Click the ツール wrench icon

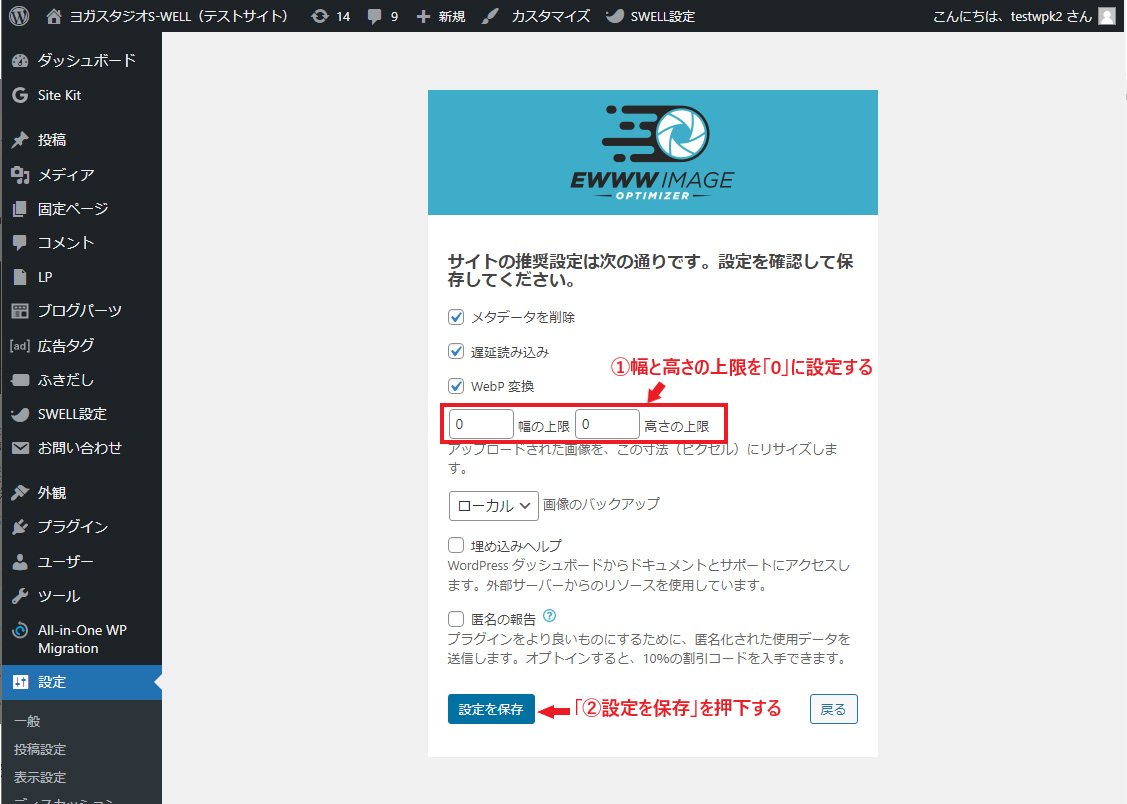pyautogui.click(x=20, y=596)
